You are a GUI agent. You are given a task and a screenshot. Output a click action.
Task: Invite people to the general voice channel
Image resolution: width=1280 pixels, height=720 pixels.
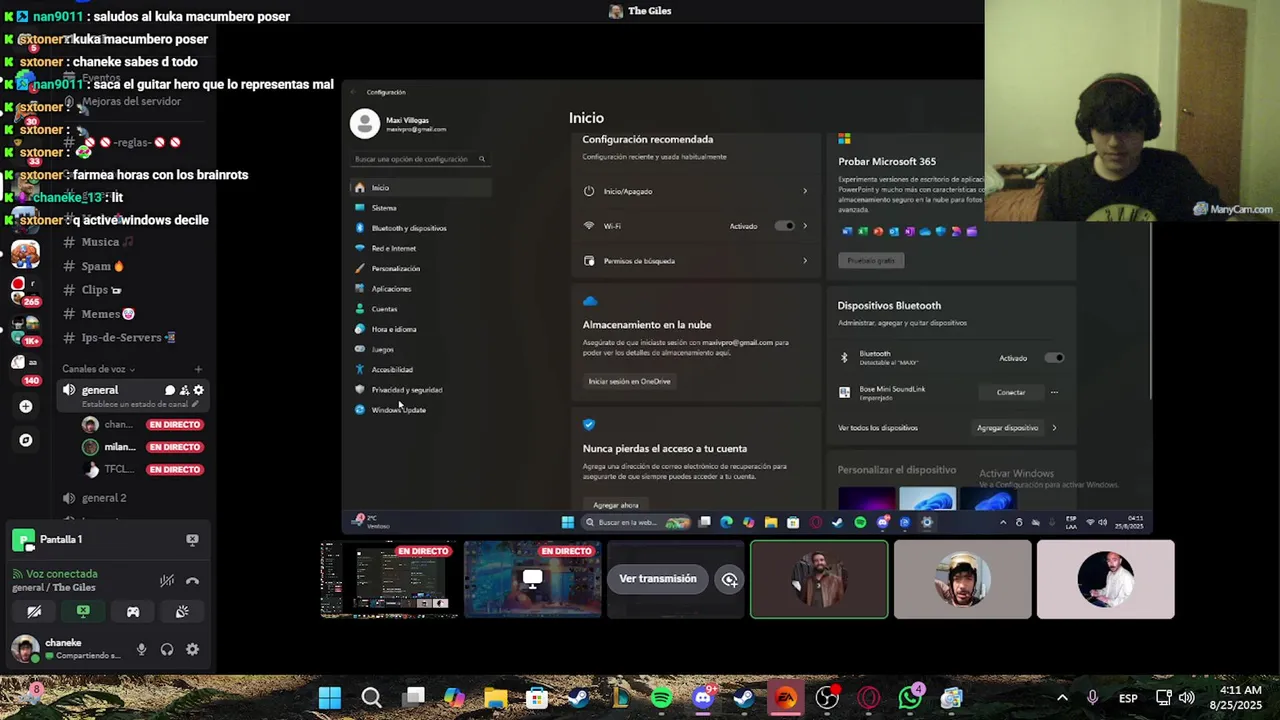coord(184,391)
